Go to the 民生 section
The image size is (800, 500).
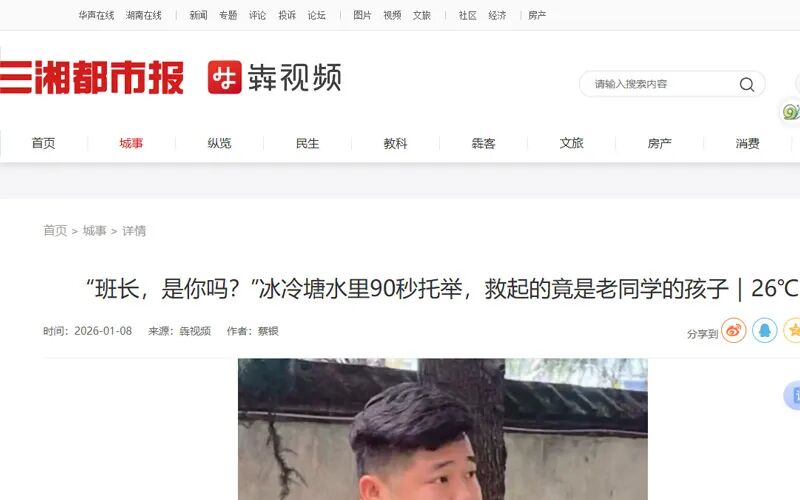(x=307, y=143)
